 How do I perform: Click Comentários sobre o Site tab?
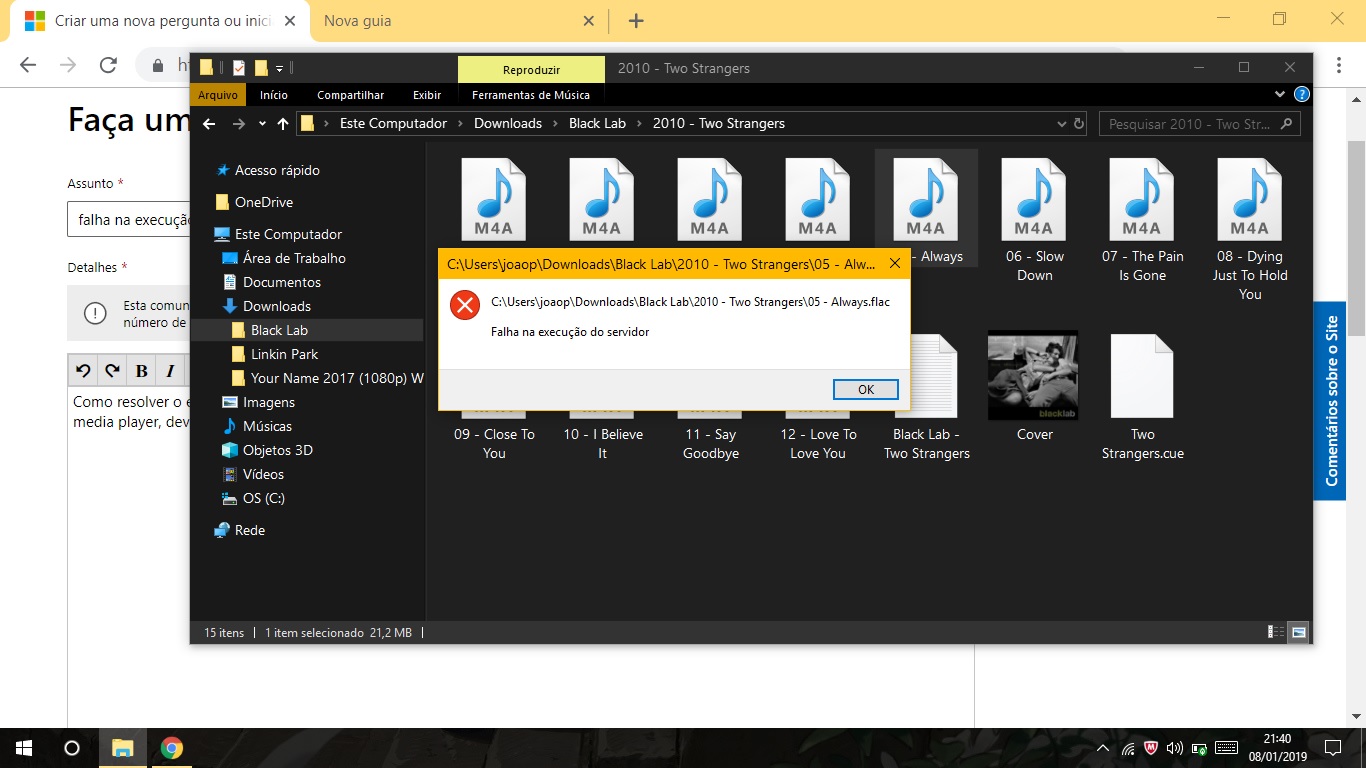(x=1331, y=401)
